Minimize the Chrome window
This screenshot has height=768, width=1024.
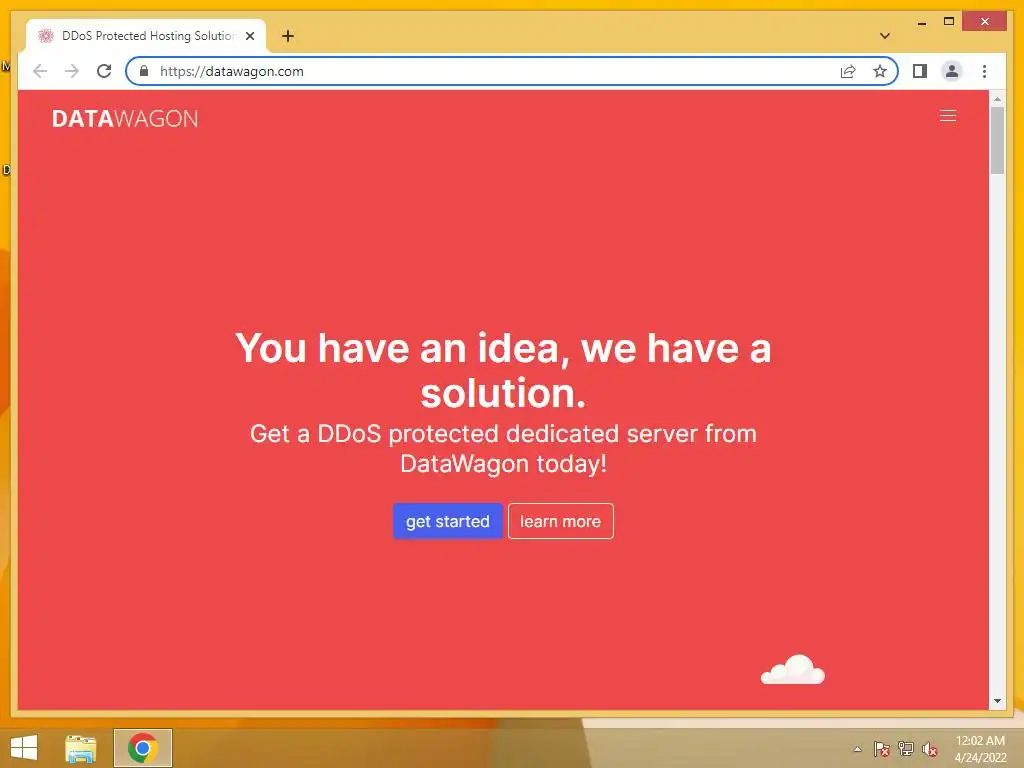click(921, 23)
